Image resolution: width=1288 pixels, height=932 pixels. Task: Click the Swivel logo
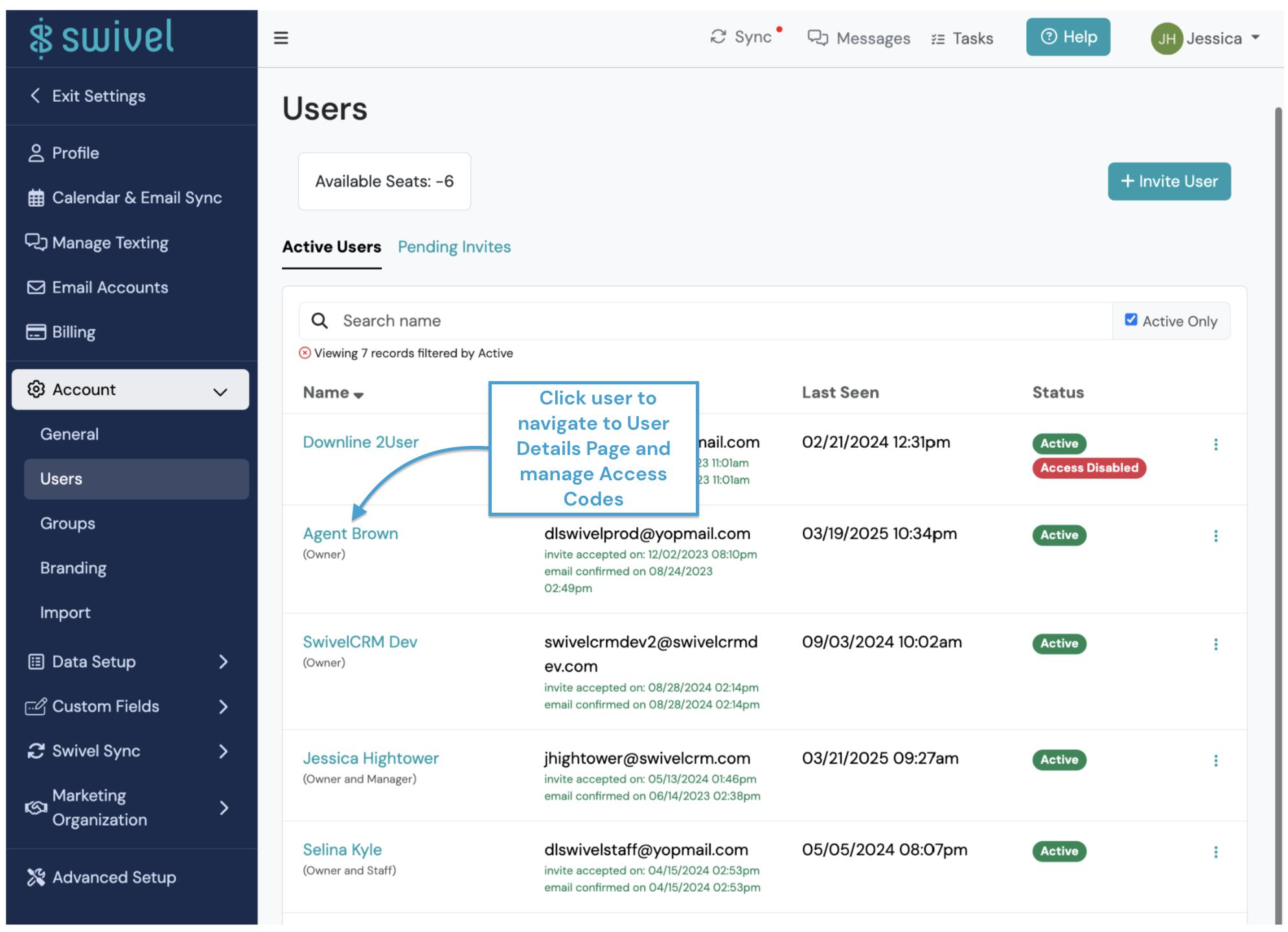(x=102, y=38)
